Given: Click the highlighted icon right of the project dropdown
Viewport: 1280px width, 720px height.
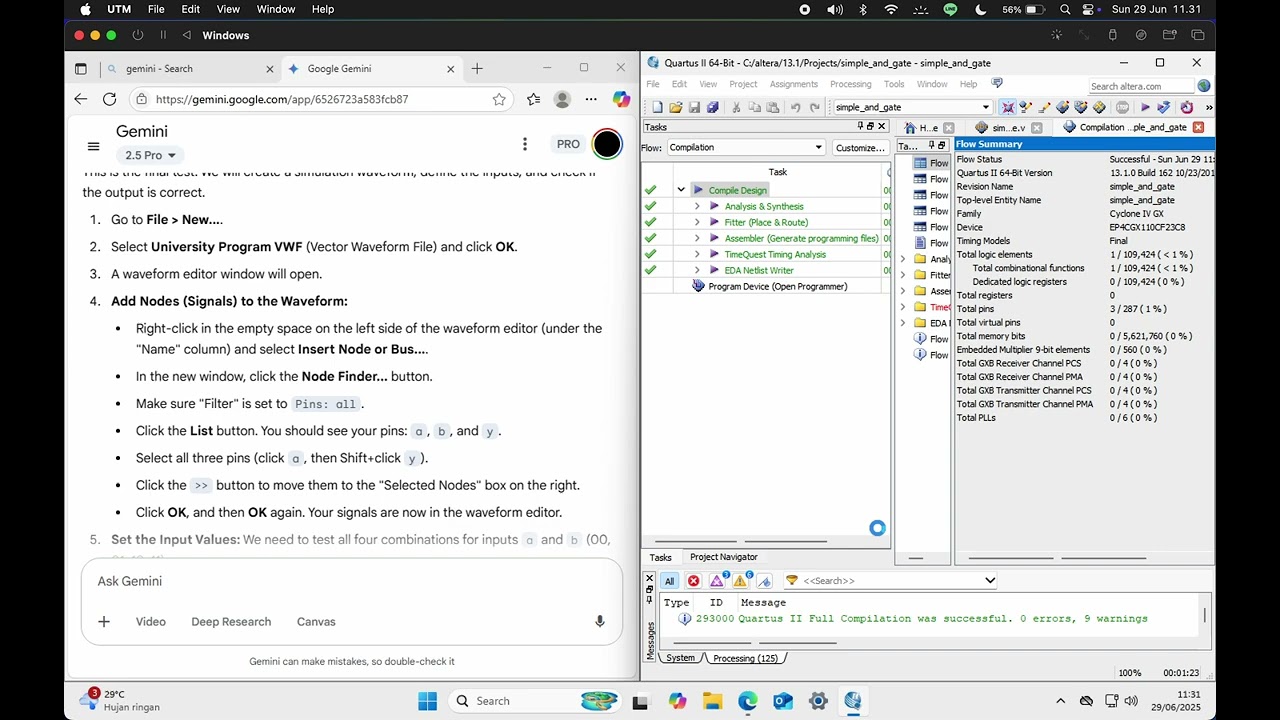Looking at the screenshot, I should point(1008,107).
